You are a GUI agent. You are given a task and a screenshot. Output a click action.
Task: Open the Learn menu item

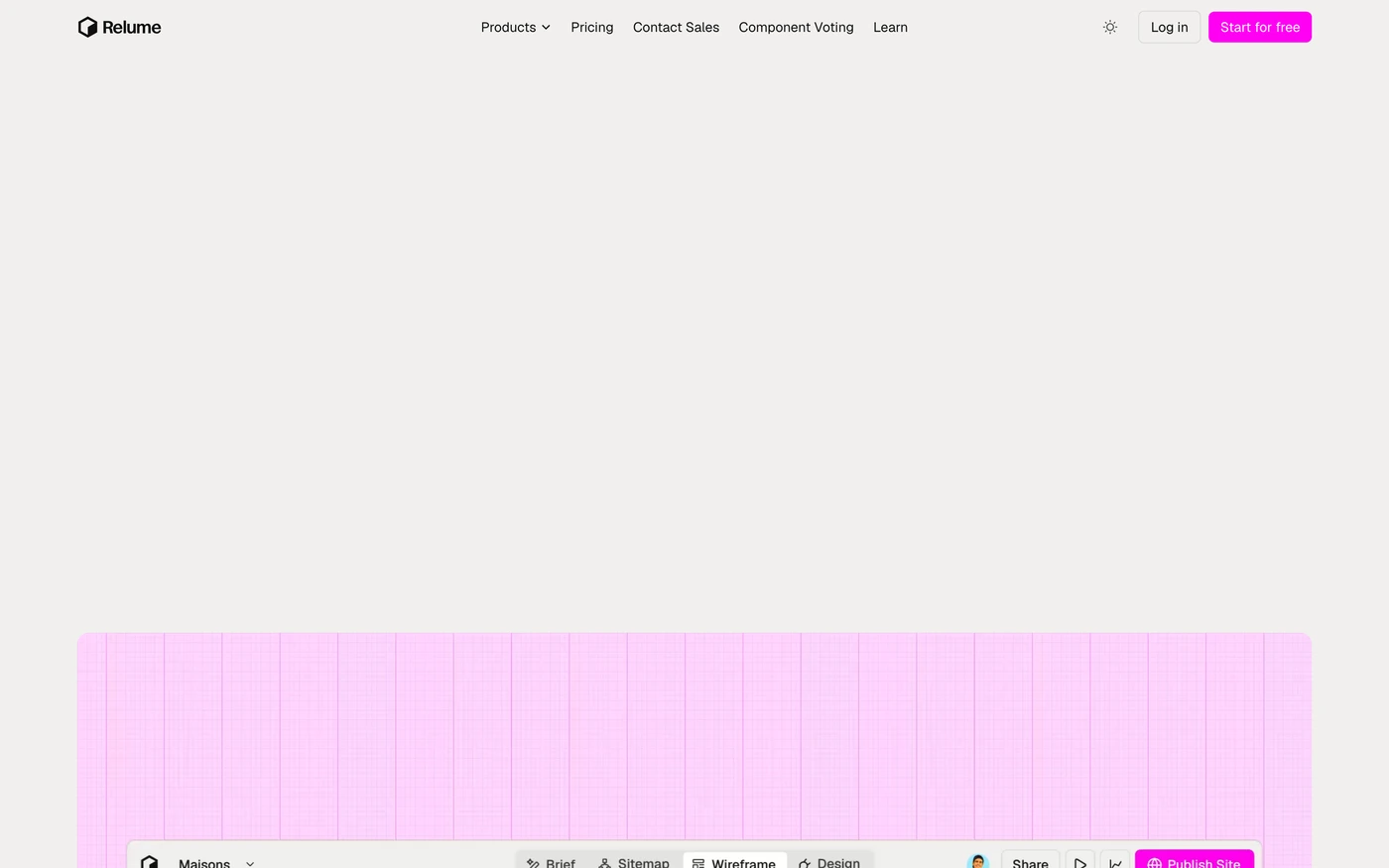[890, 27]
